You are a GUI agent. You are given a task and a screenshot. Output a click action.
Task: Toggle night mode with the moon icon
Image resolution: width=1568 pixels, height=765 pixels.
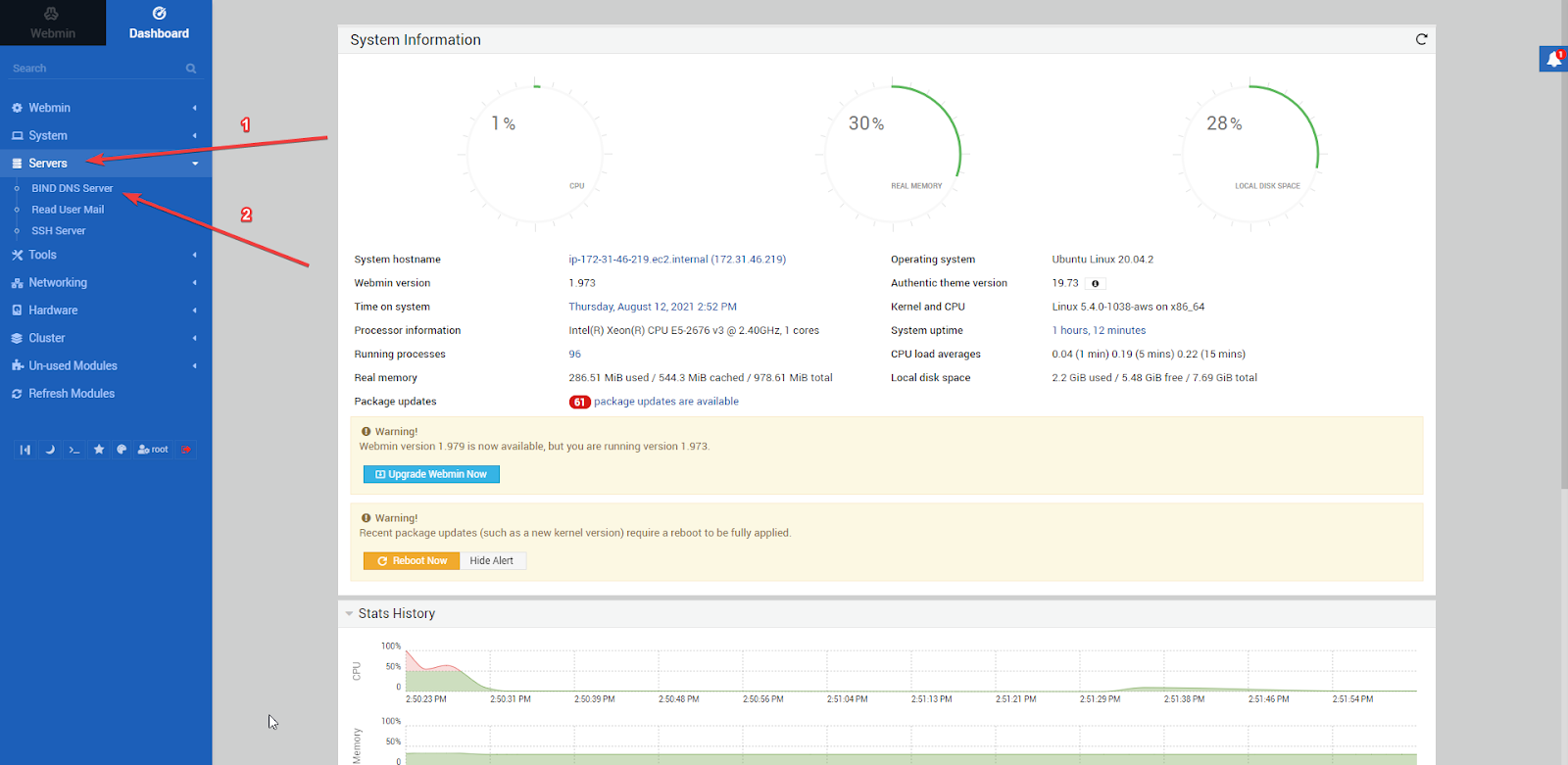click(50, 450)
